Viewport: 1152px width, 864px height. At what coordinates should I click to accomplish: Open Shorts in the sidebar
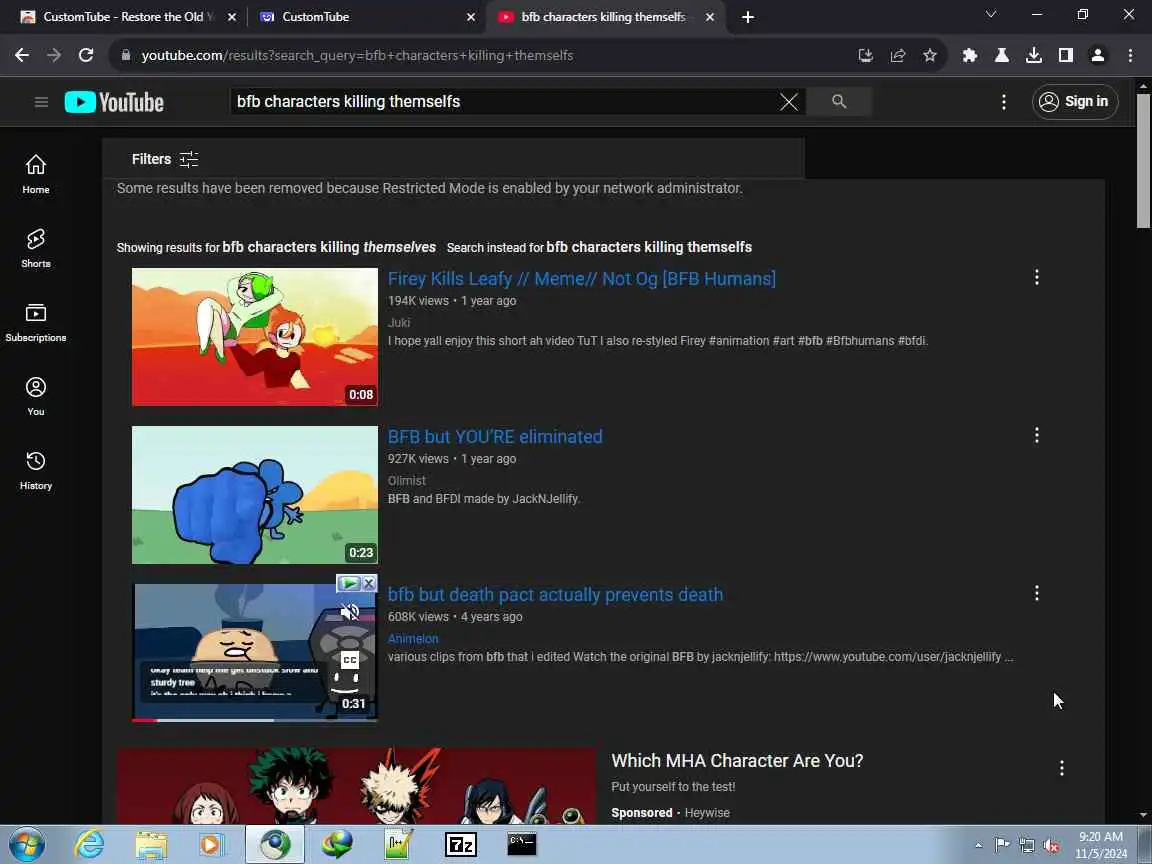[x=36, y=248]
